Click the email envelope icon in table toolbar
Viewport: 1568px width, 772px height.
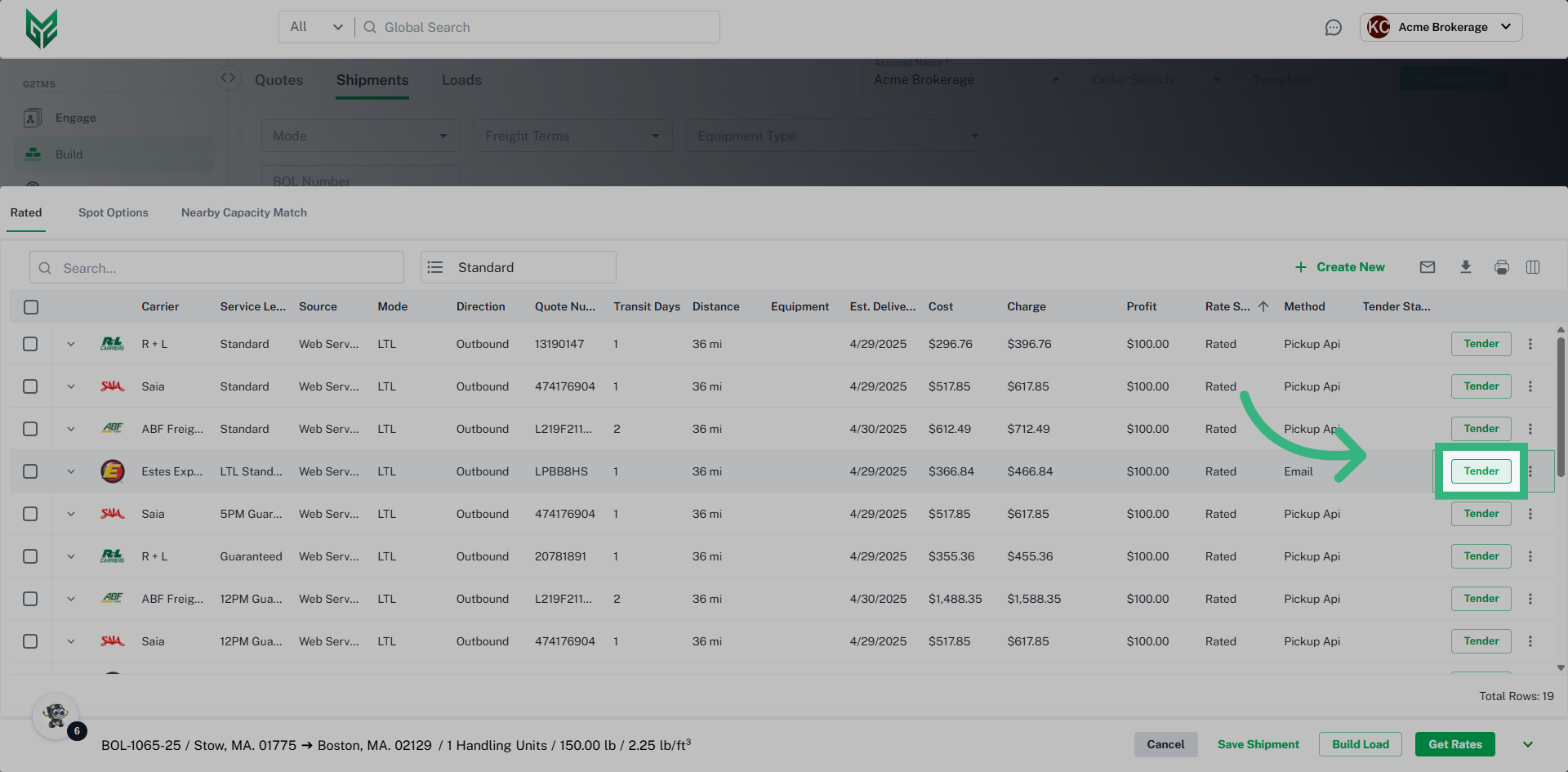pyautogui.click(x=1427, y=267)
